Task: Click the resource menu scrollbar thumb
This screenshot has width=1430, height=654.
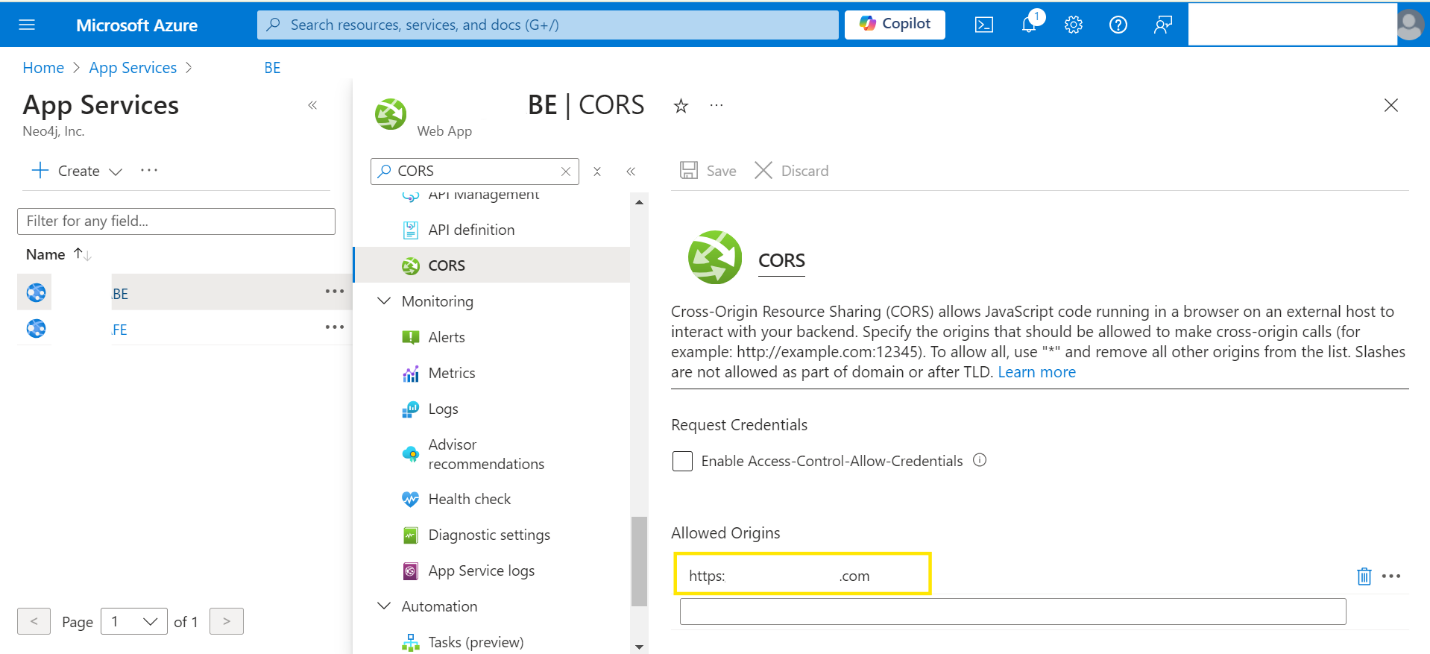Action: click(x=638, y=560)
